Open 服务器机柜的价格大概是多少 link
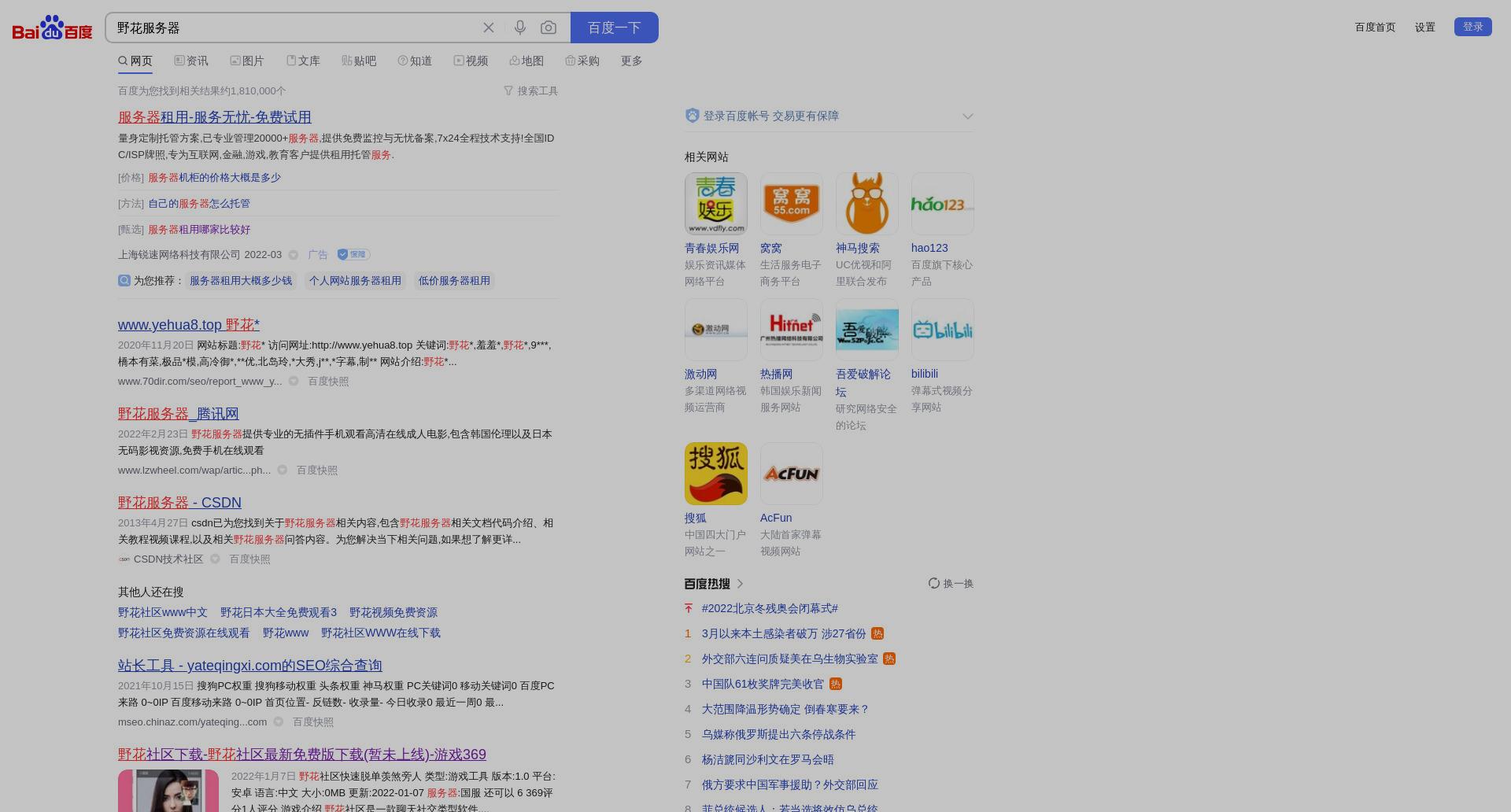Viewport: 1511px width, 812px height. (x=214, y=178)
